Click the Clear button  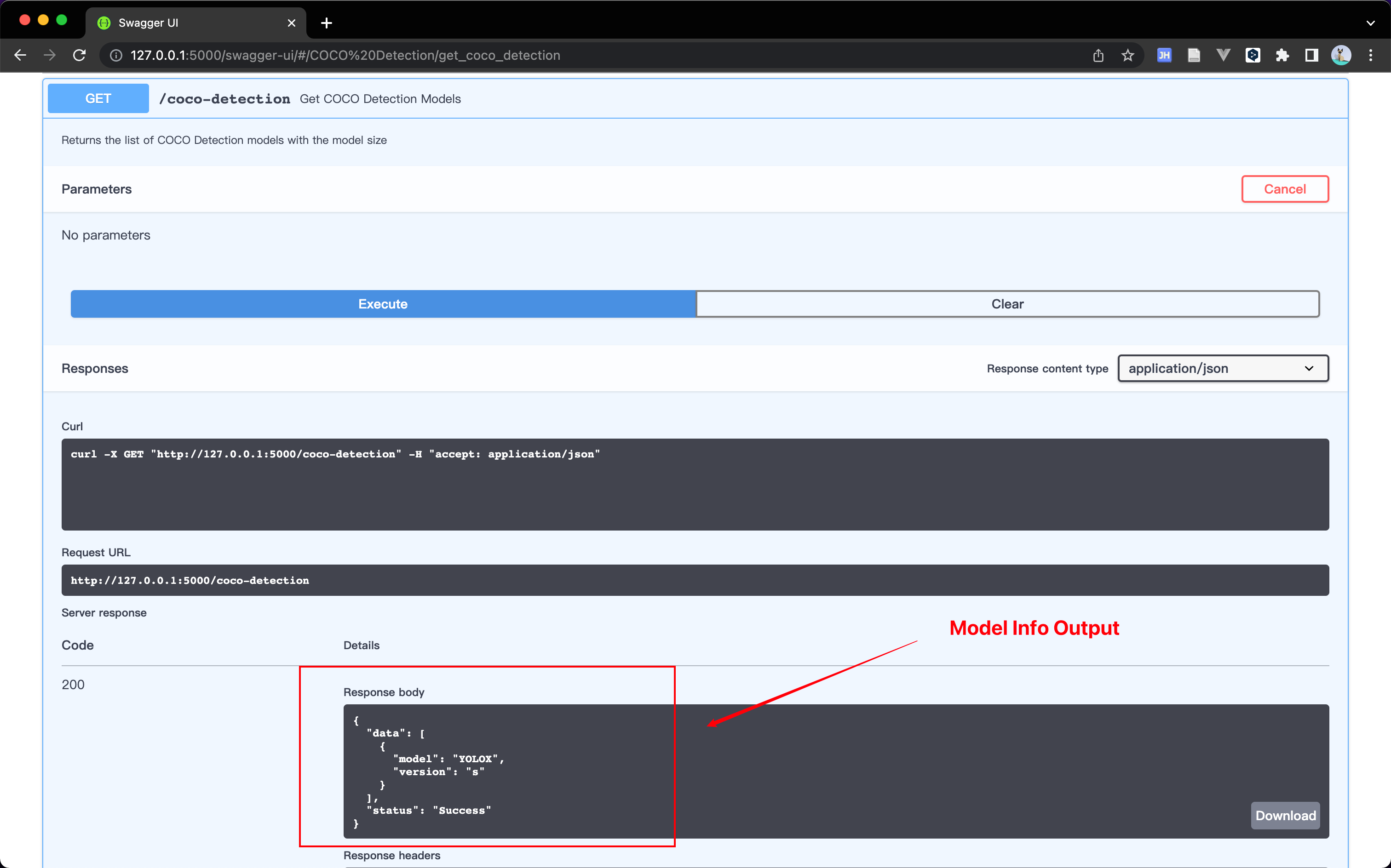click(x=1007, y=304)
